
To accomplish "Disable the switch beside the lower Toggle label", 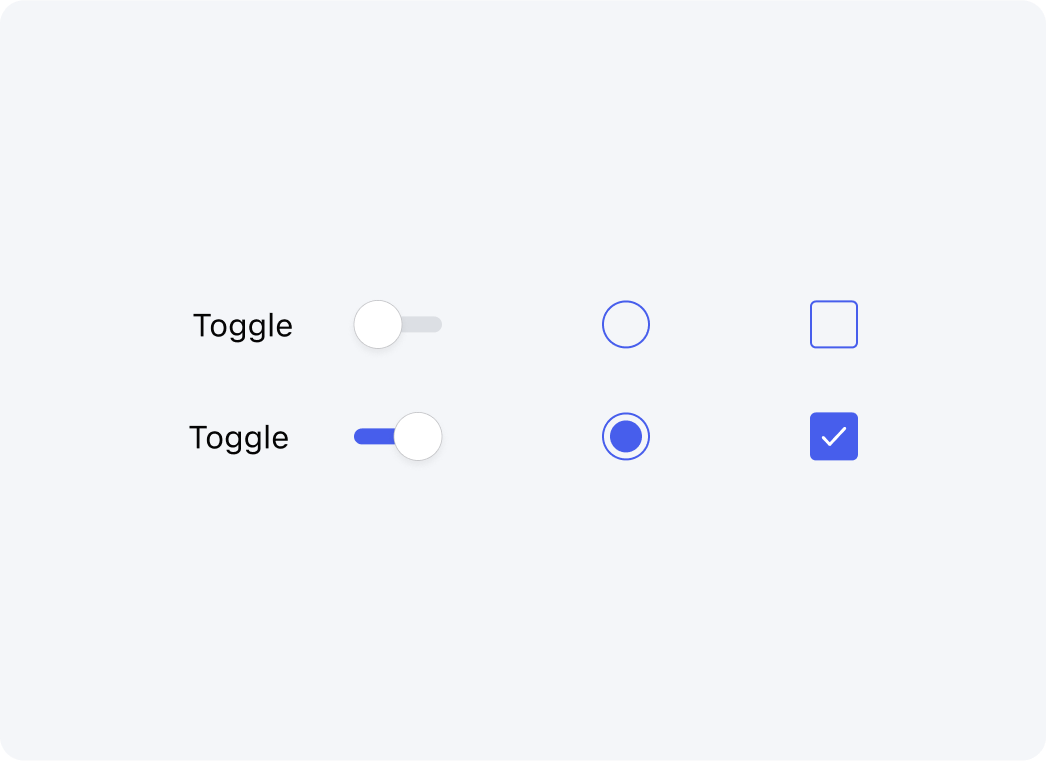I will point(398,436).
